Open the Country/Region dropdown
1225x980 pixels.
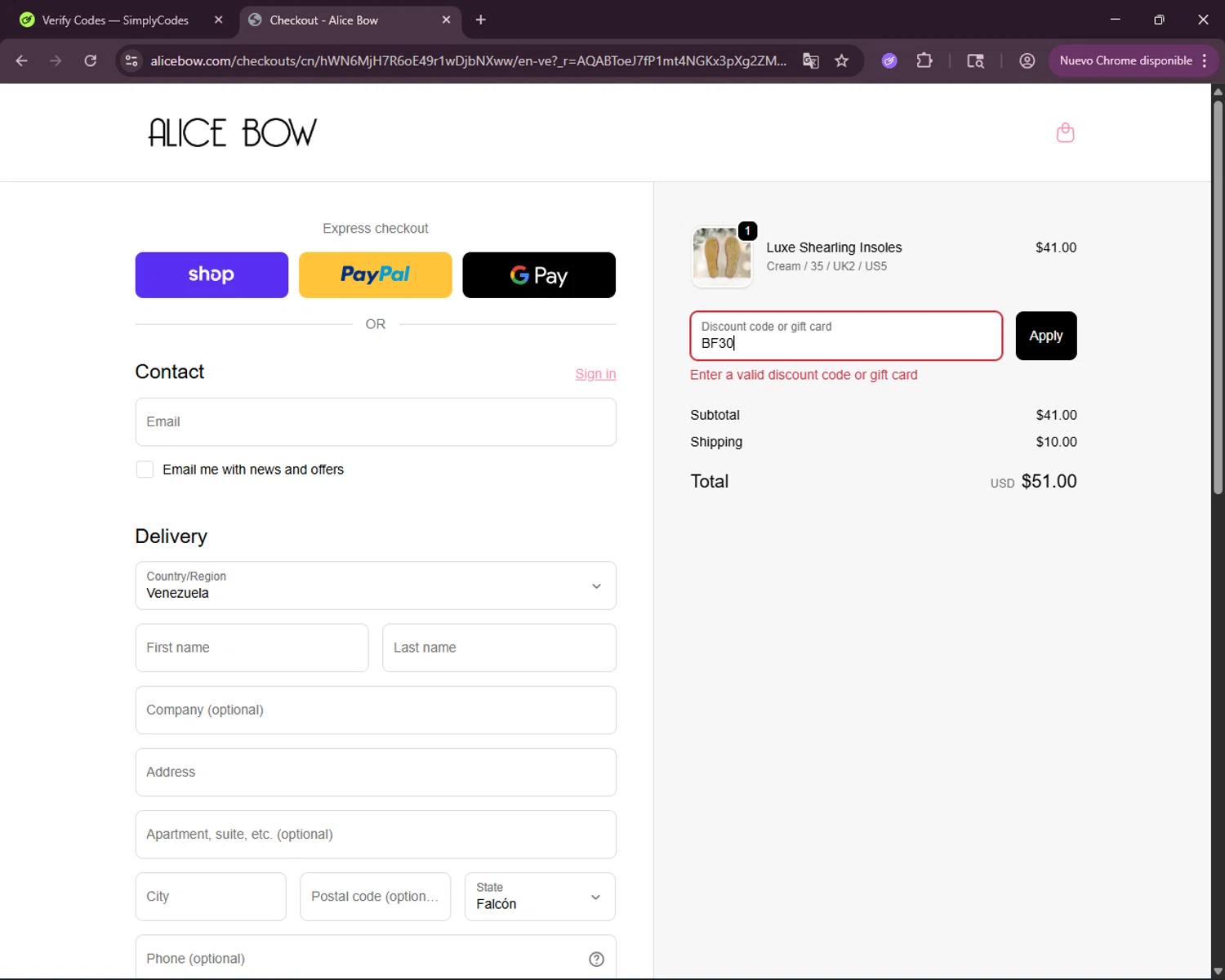click(376, 586)
